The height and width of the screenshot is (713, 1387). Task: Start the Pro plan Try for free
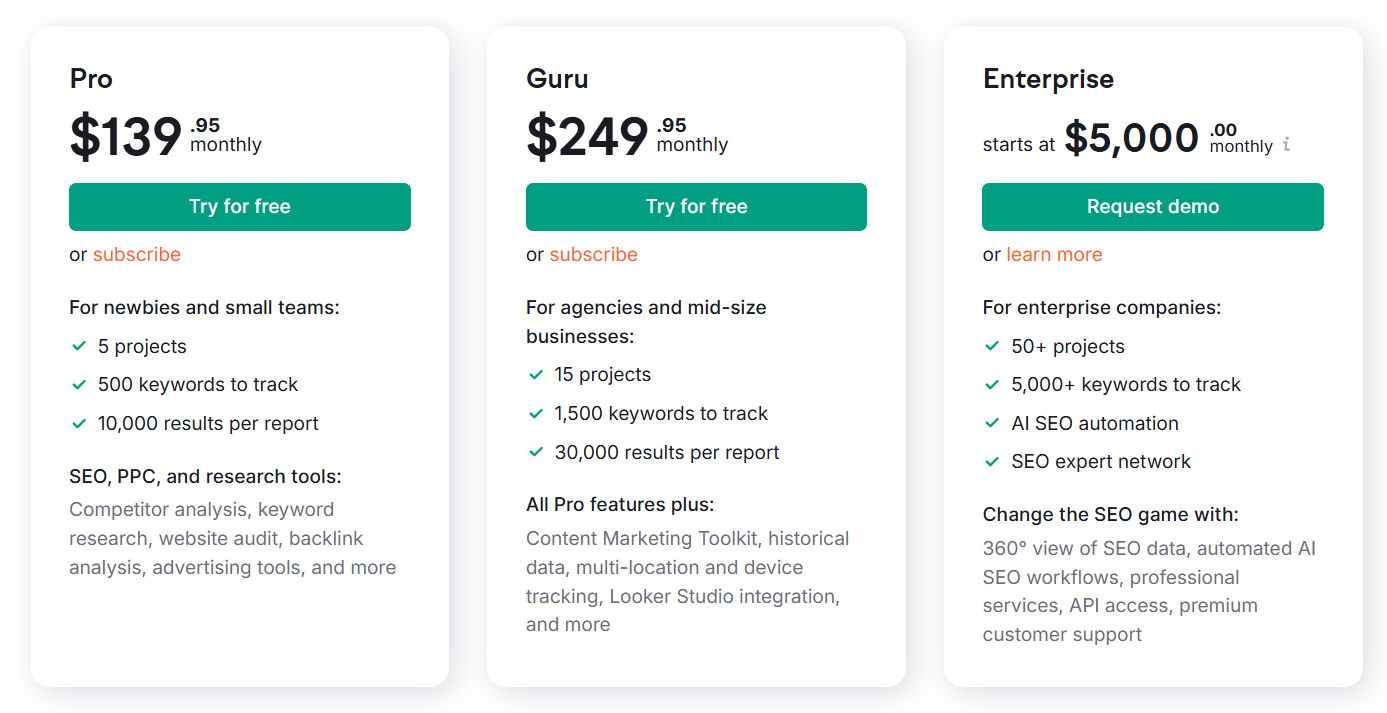pyautogui.click(x=240, y=207)
